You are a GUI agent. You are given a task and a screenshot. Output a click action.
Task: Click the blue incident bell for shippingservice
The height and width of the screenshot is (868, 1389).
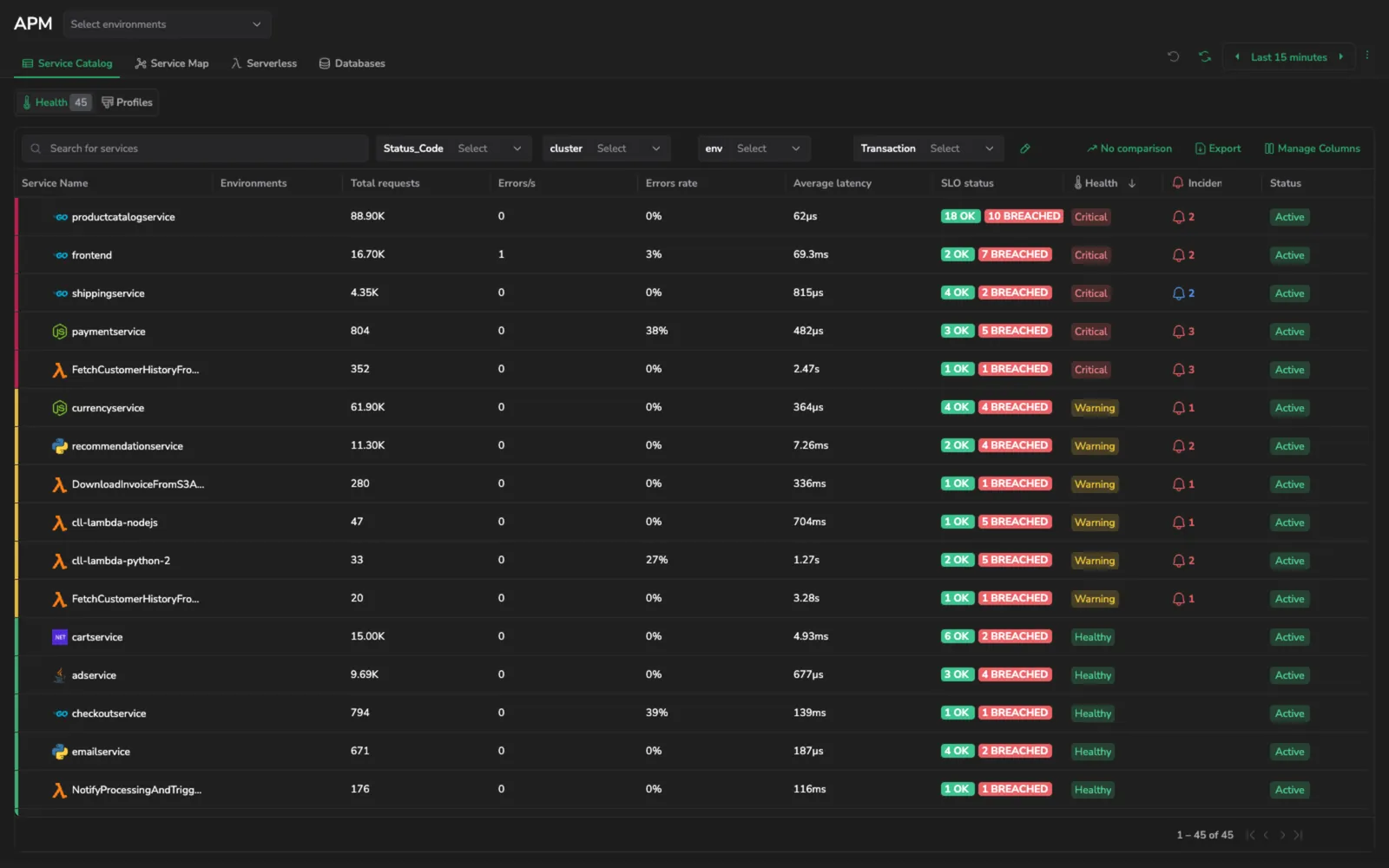(x=1178, y=293)
